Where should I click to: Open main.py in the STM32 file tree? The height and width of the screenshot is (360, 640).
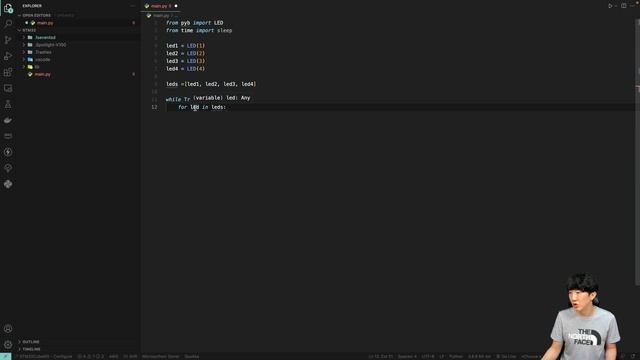click(42, 74)
